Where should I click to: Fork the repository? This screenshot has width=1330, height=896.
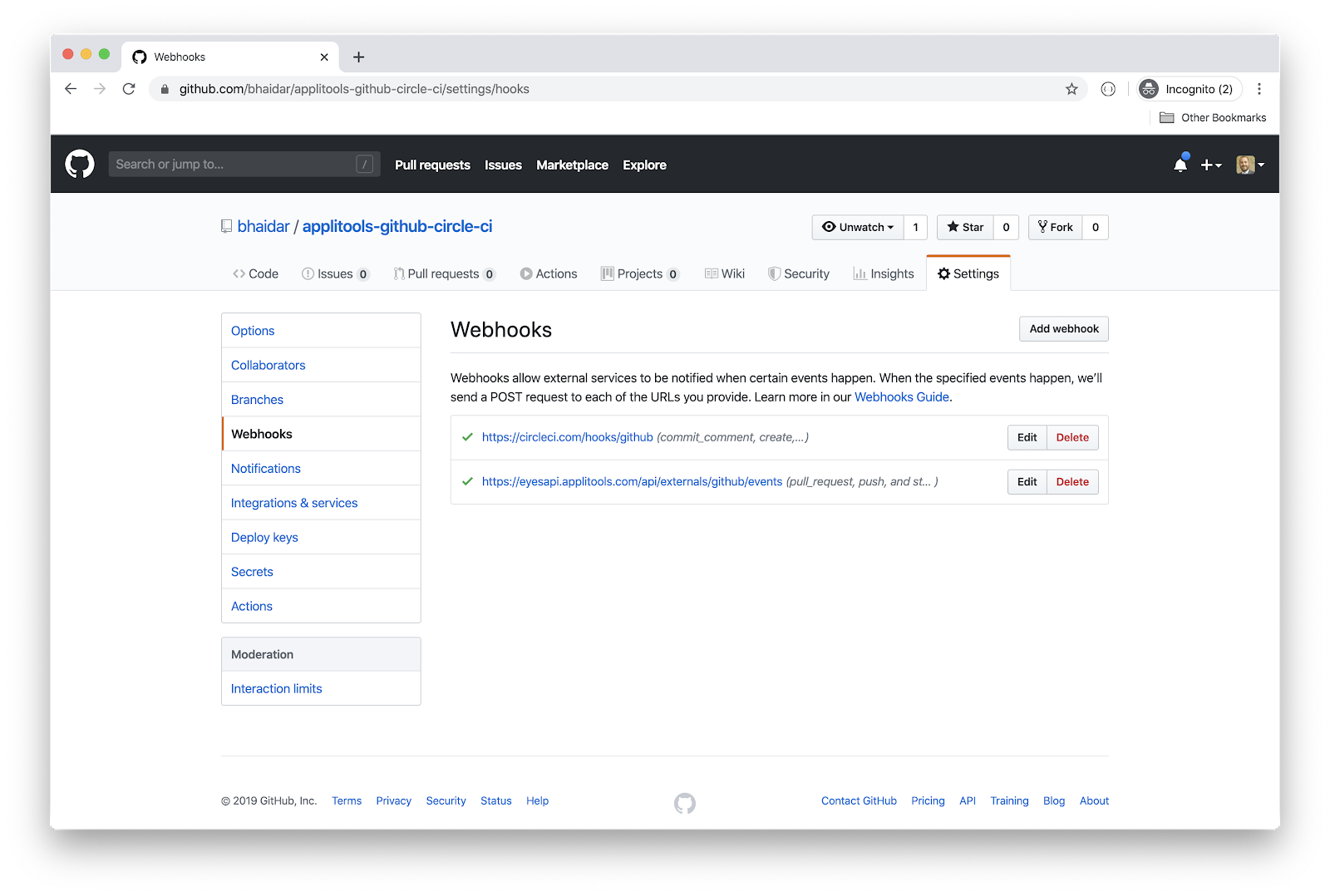point(1056,227)
